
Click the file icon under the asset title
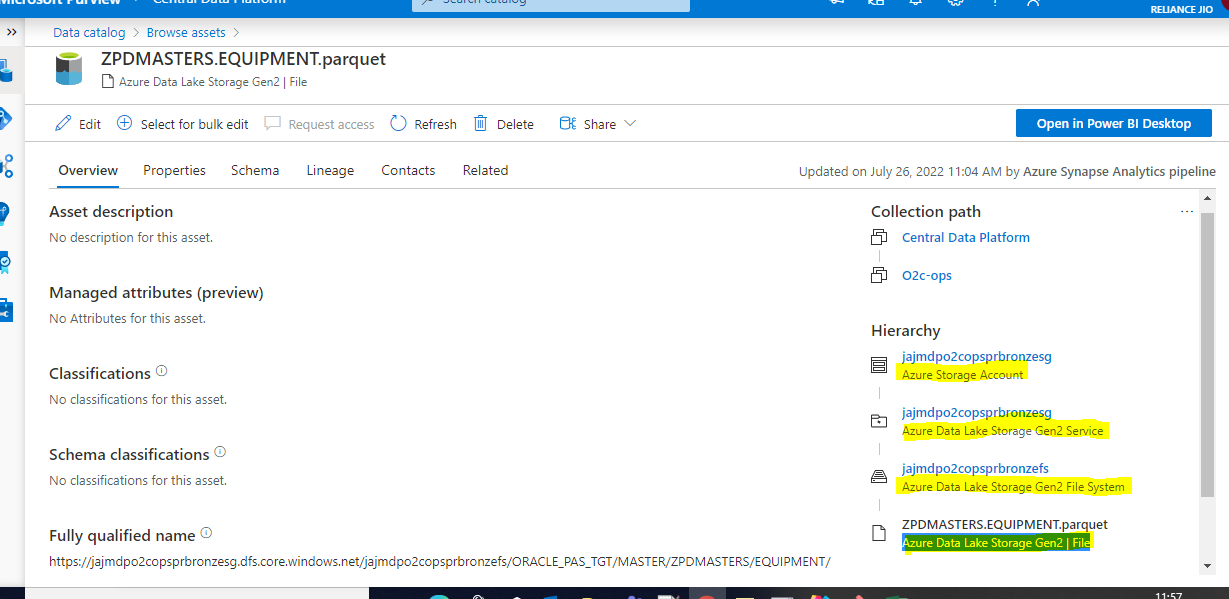pyautogui.click(x=108, y=82)
